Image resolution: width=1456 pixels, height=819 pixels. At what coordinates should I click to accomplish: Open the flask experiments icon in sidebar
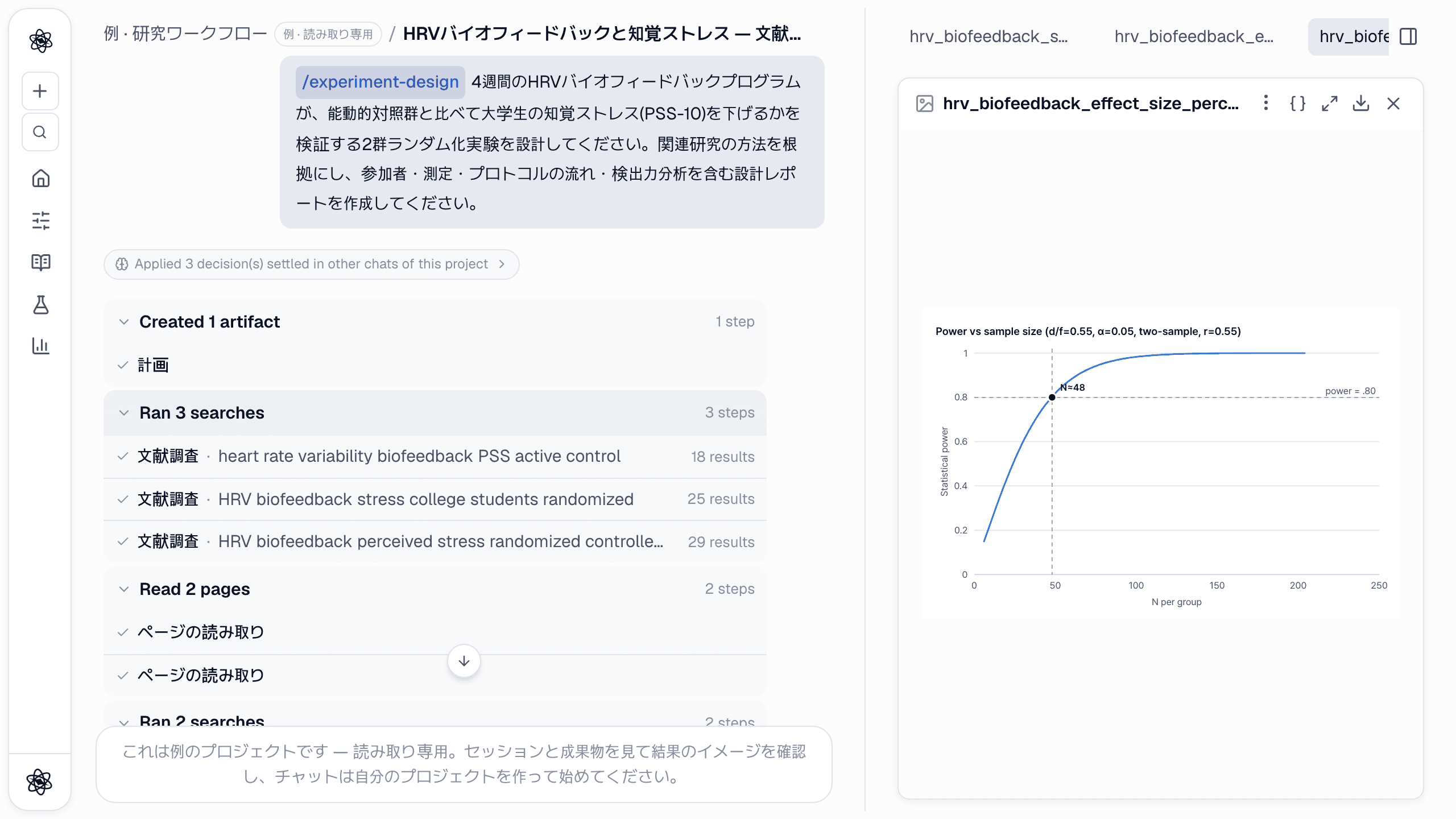(x=40, y=304)
